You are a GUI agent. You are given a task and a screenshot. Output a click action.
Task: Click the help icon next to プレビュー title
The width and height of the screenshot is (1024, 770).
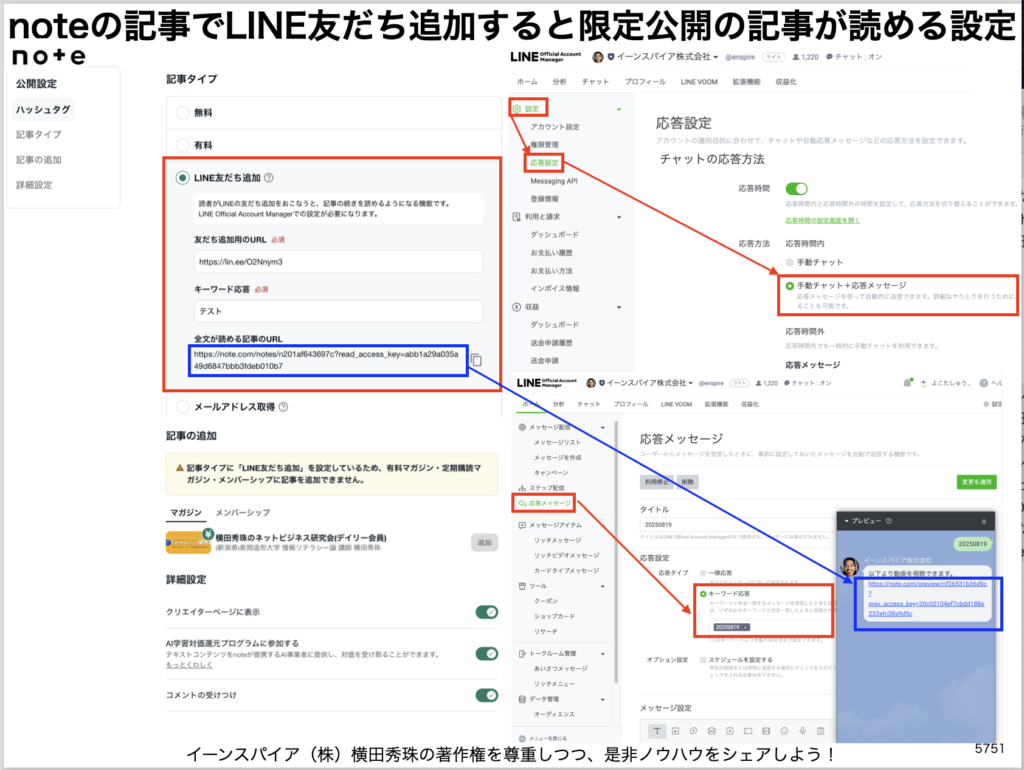(x=889, y=521)
